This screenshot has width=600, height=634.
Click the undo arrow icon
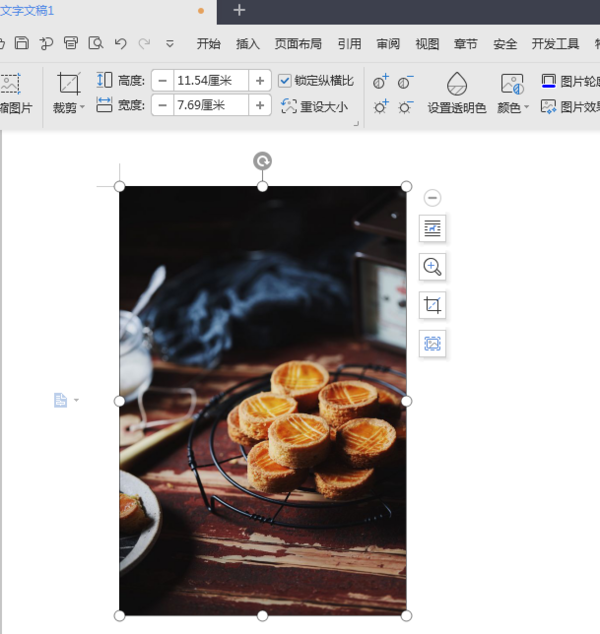coord(121,43)
